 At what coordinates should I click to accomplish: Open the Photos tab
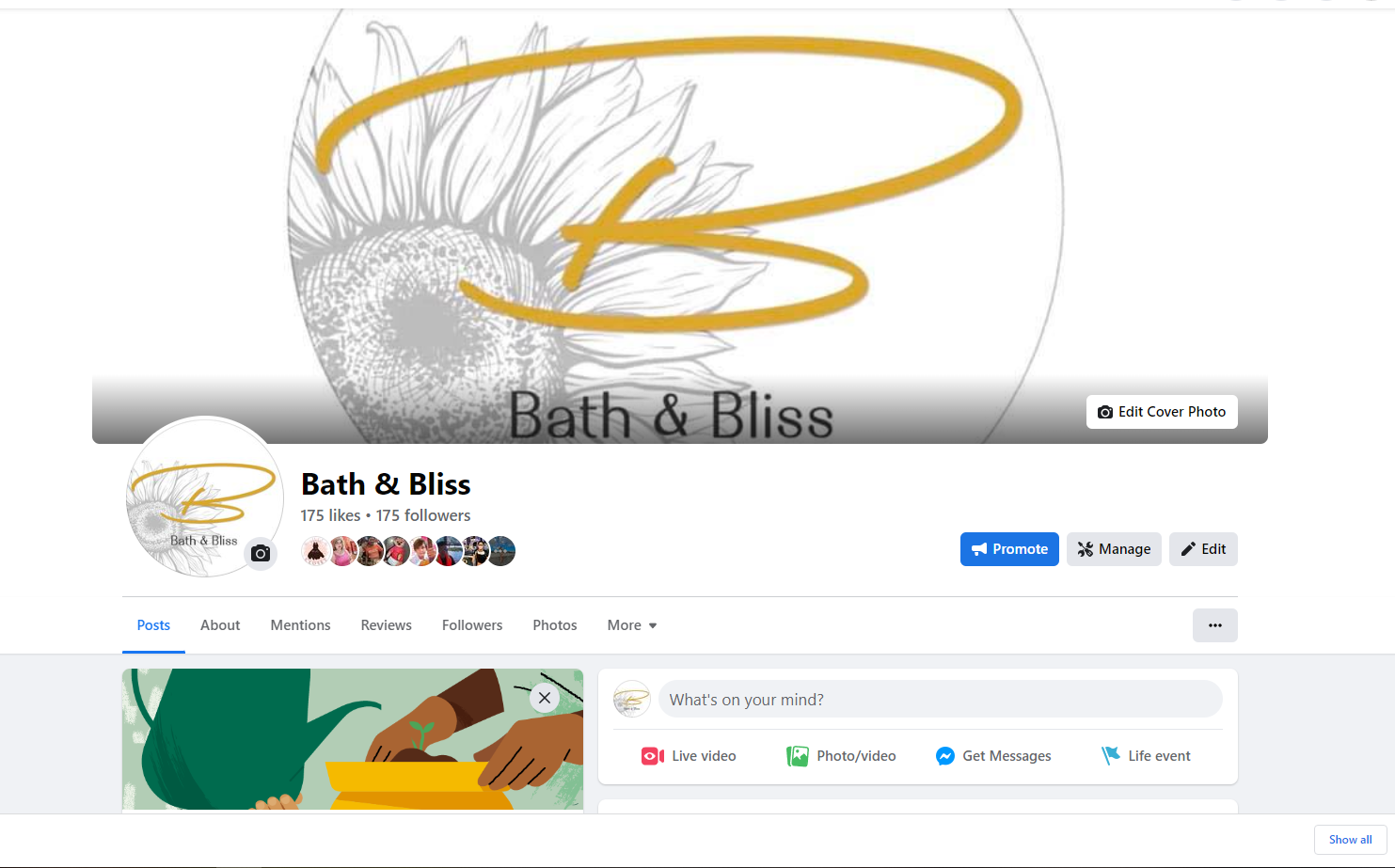555,625
